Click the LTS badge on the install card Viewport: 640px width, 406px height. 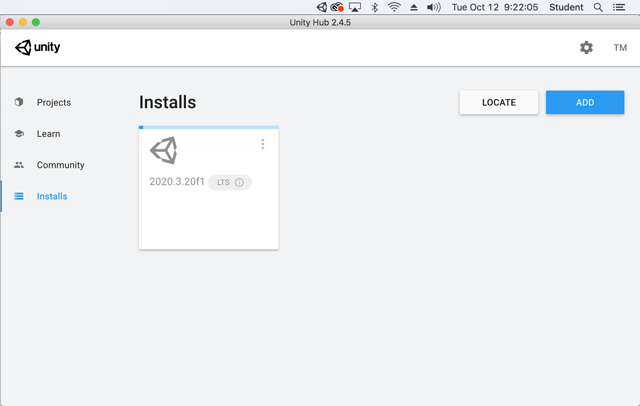[230, 182]
